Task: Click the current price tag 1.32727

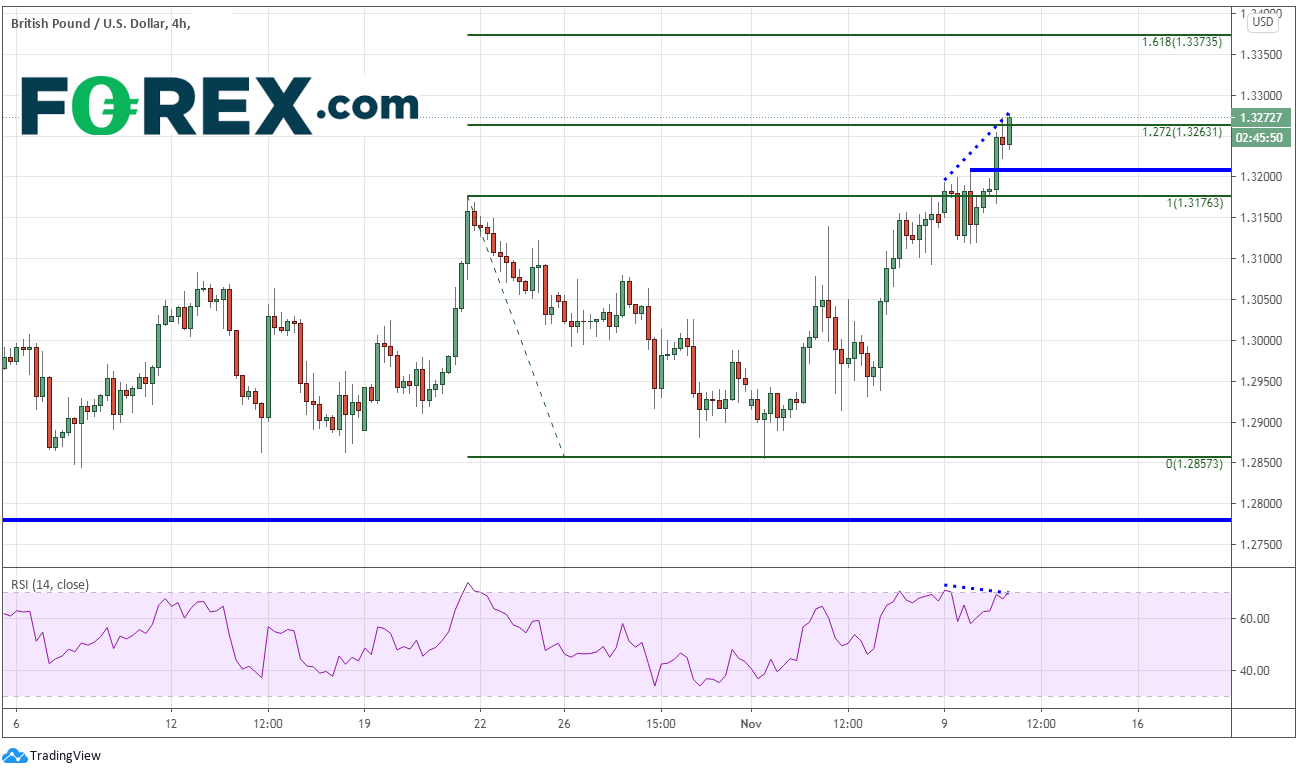Action: point(1259,118)
